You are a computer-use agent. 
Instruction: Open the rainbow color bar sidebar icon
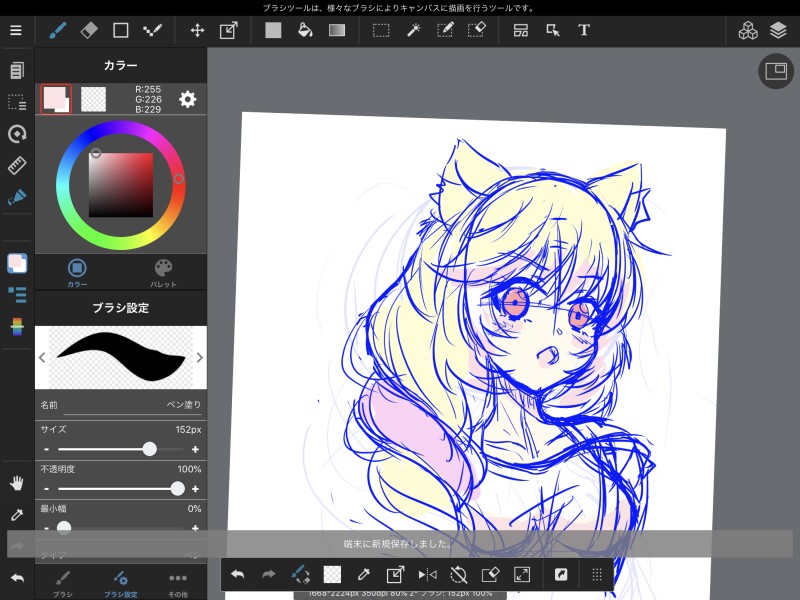17,327
